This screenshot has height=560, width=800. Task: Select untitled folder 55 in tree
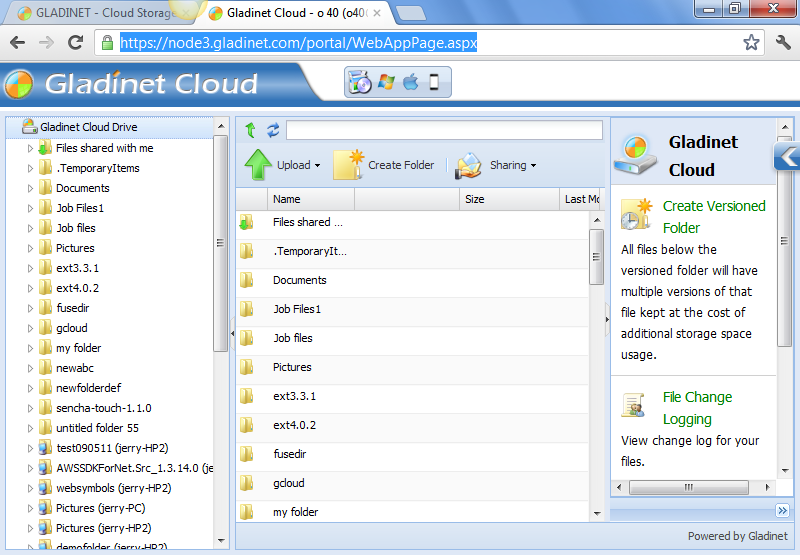(97, 428)
